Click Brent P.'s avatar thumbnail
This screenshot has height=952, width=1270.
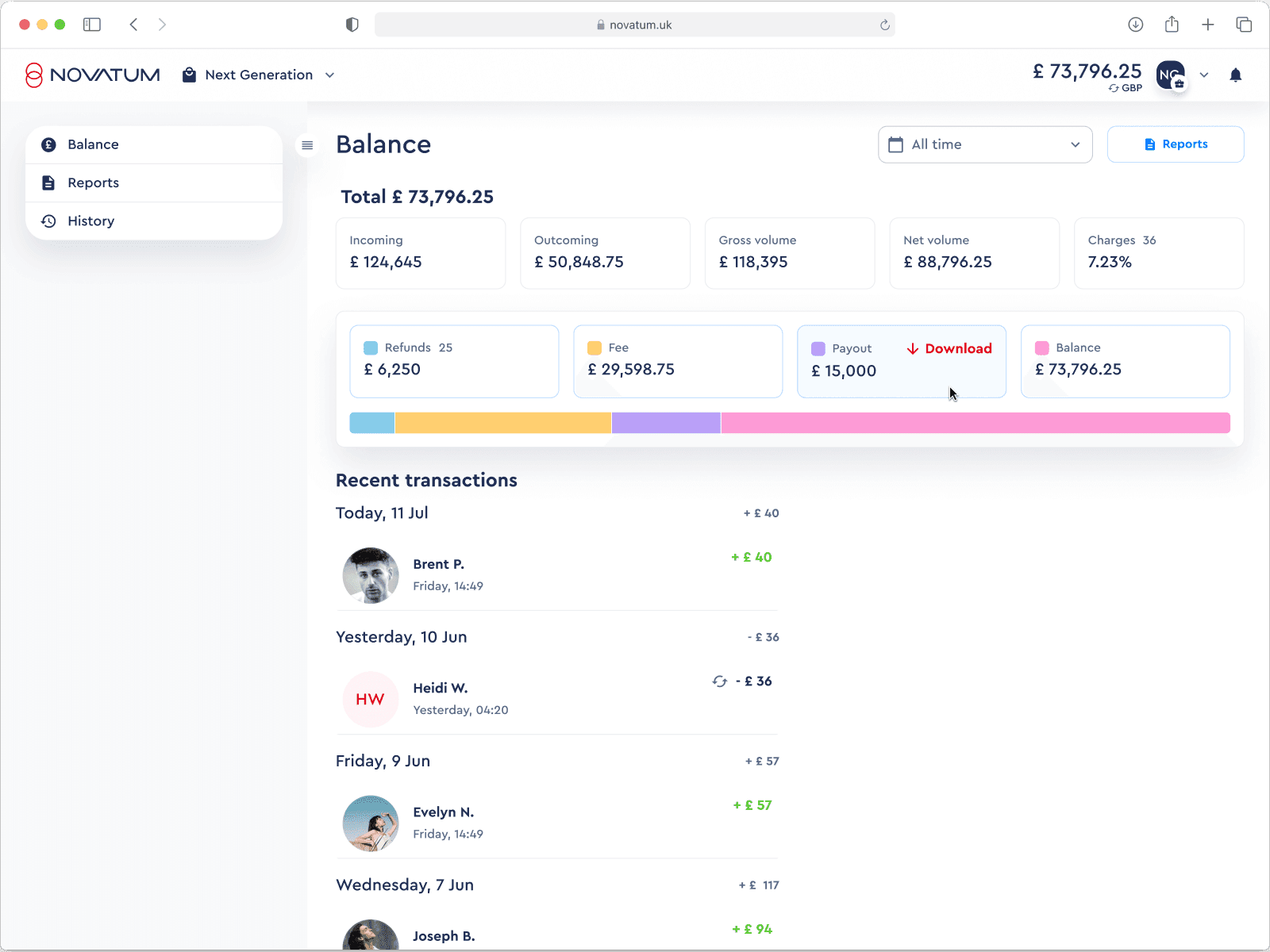point(371,575)
